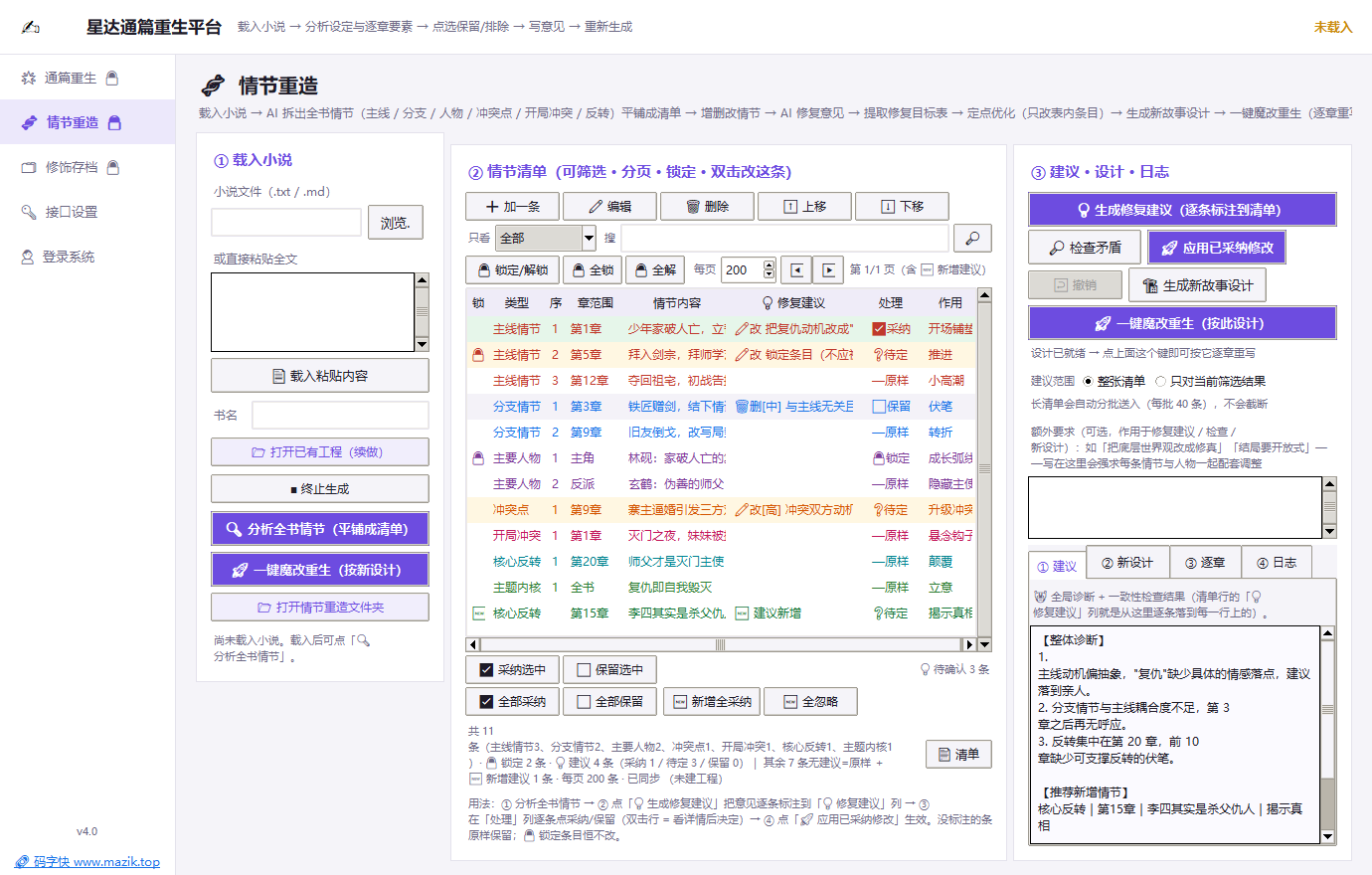The image size is (1372, 875).
Task: Check 保留 in the 分支情节 第3章 row
Action: point(879,407)
